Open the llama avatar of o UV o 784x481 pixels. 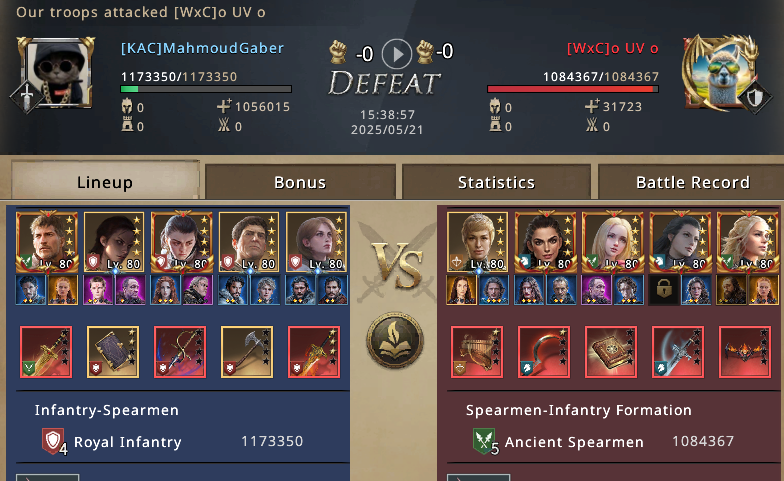point(720,74)
